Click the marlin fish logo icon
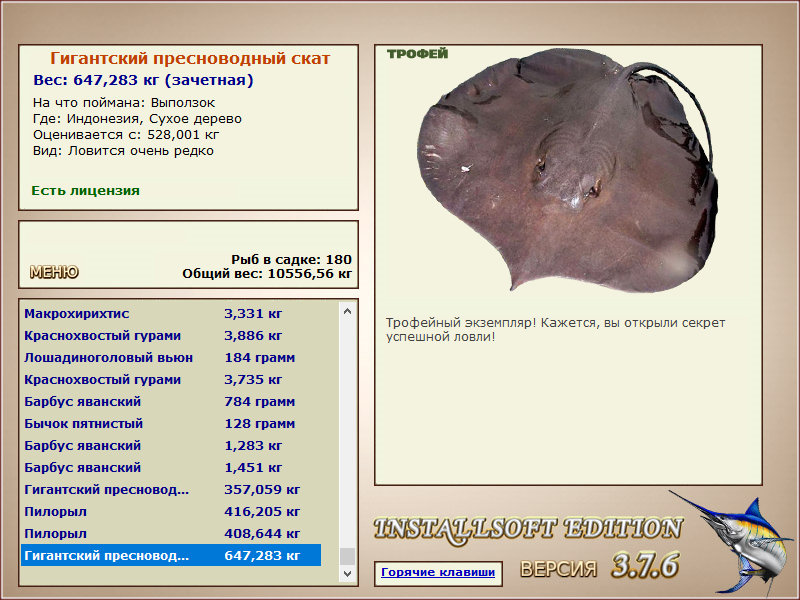The height and width of the screenshot is (600, 800). (732, 542)
